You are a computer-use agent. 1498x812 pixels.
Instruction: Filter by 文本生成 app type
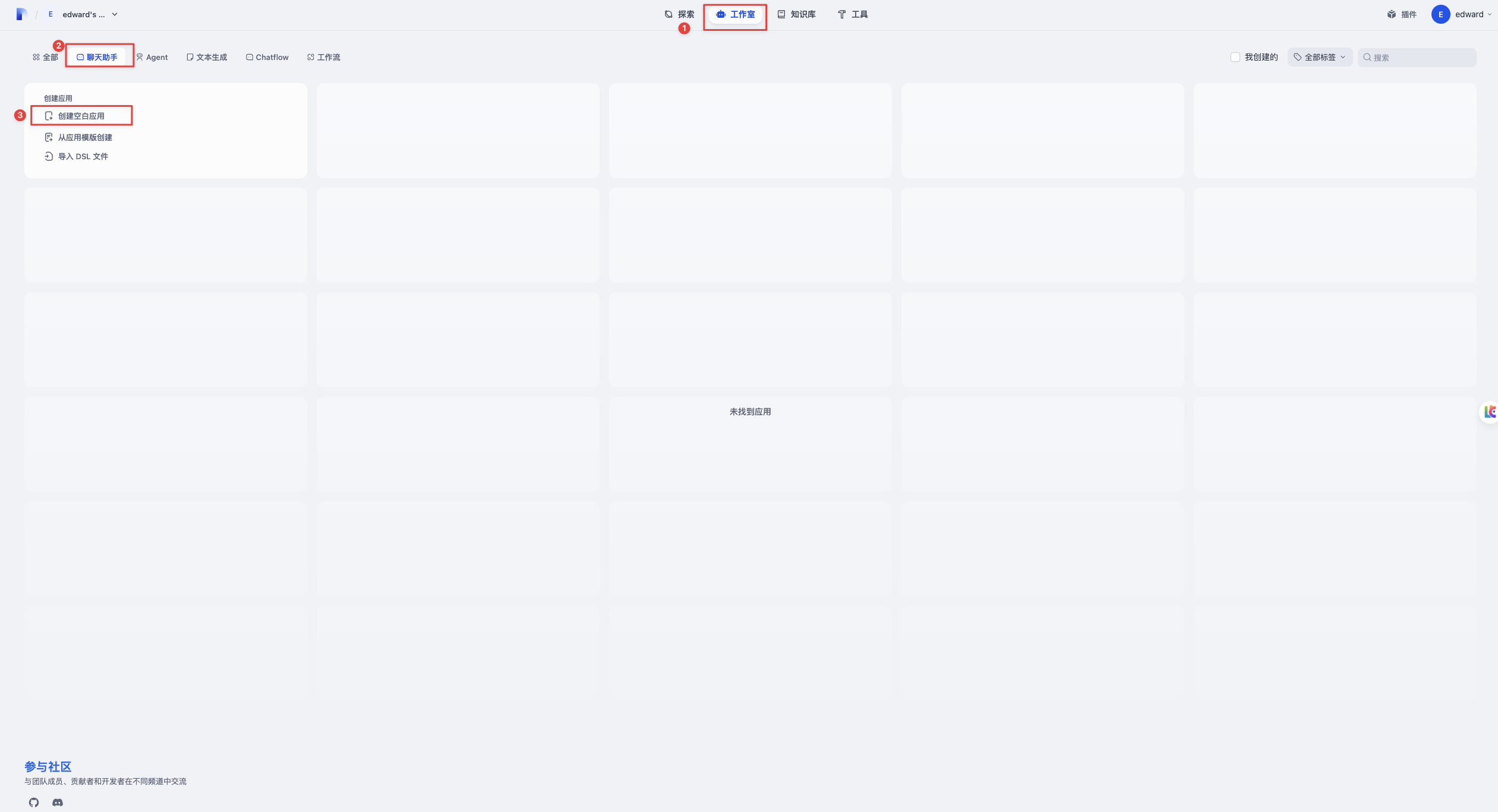(x=207, y=57)
